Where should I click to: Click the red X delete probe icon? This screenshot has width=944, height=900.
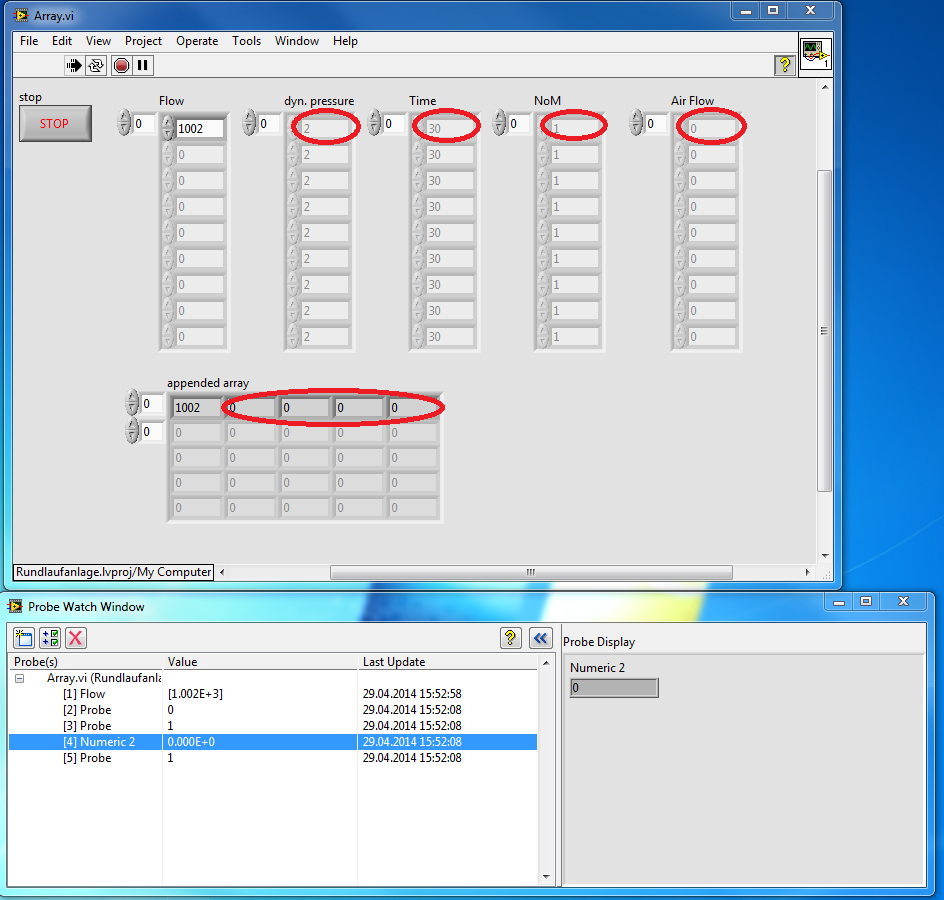pos(76,638)
